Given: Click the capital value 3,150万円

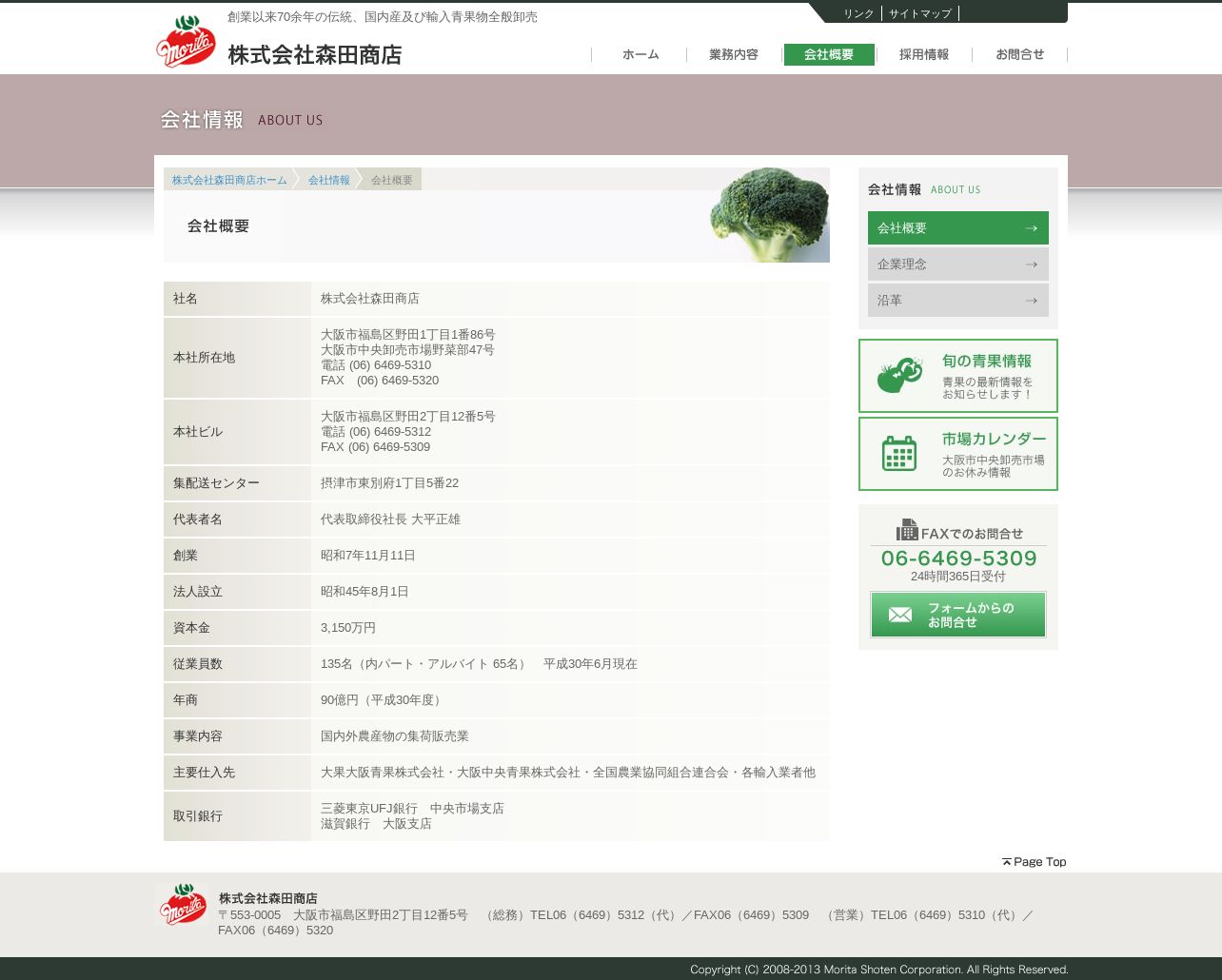Looking at the screenshot, I should (348, 628).
